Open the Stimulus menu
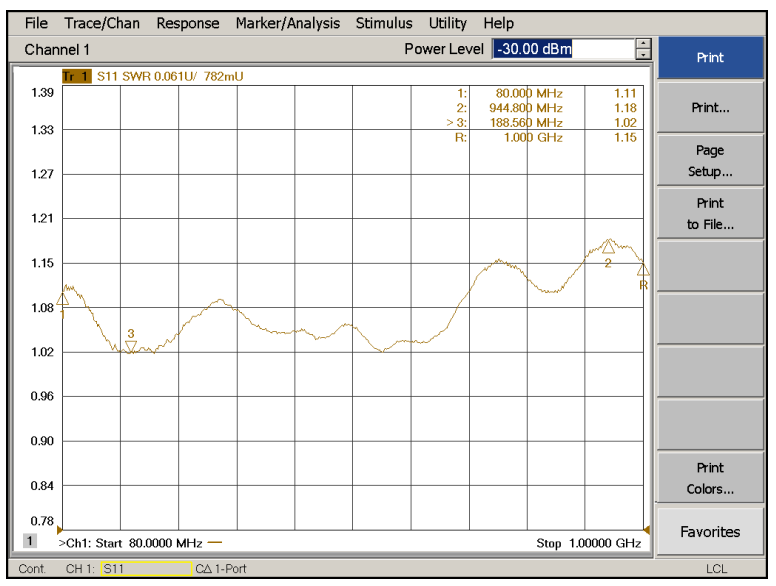The width and height of the screenshot is (776, 586). (x=384, y=23)
